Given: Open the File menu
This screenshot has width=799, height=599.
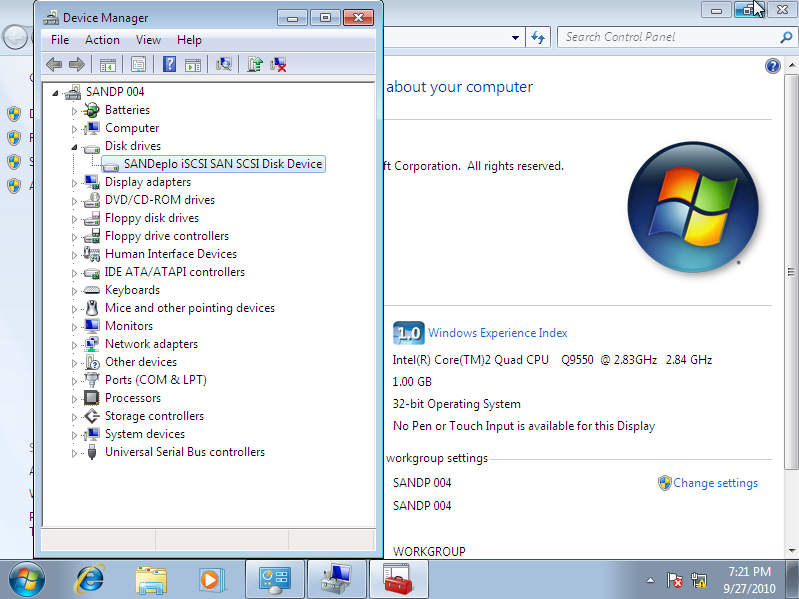Looking at the screenshot, I should 60,40.
